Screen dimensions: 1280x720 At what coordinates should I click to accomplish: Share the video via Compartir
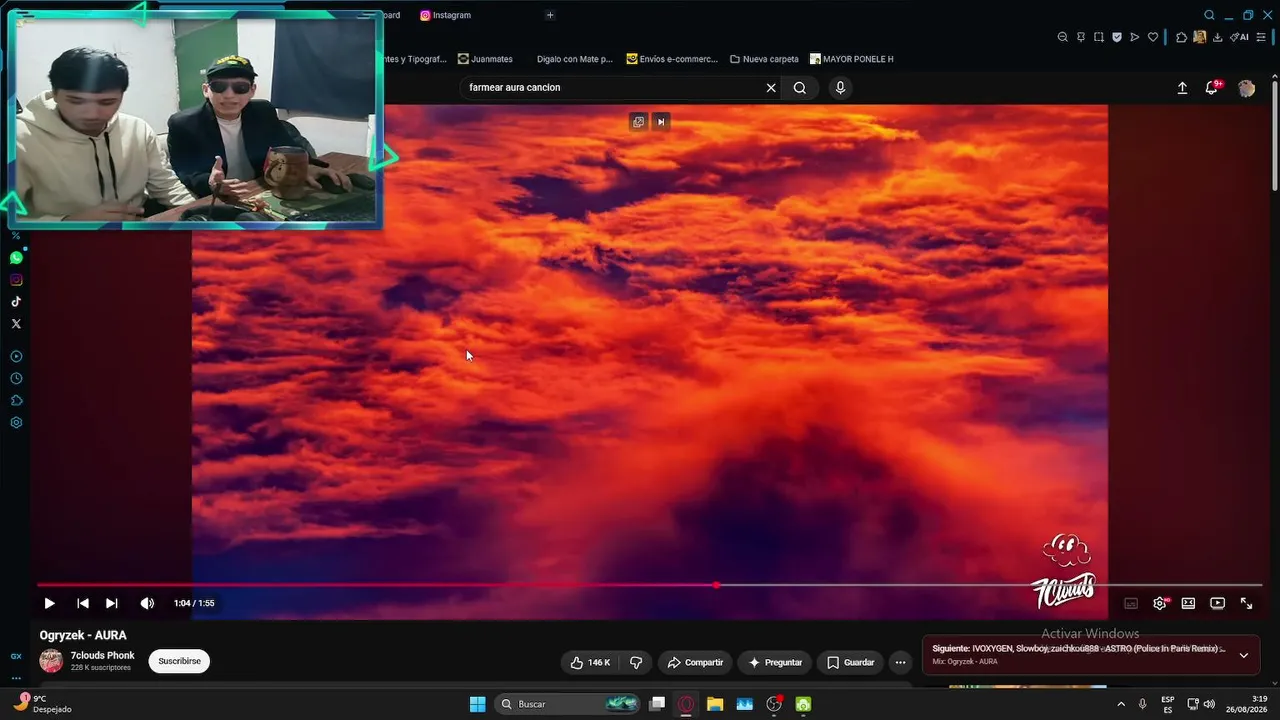[695, 662]
